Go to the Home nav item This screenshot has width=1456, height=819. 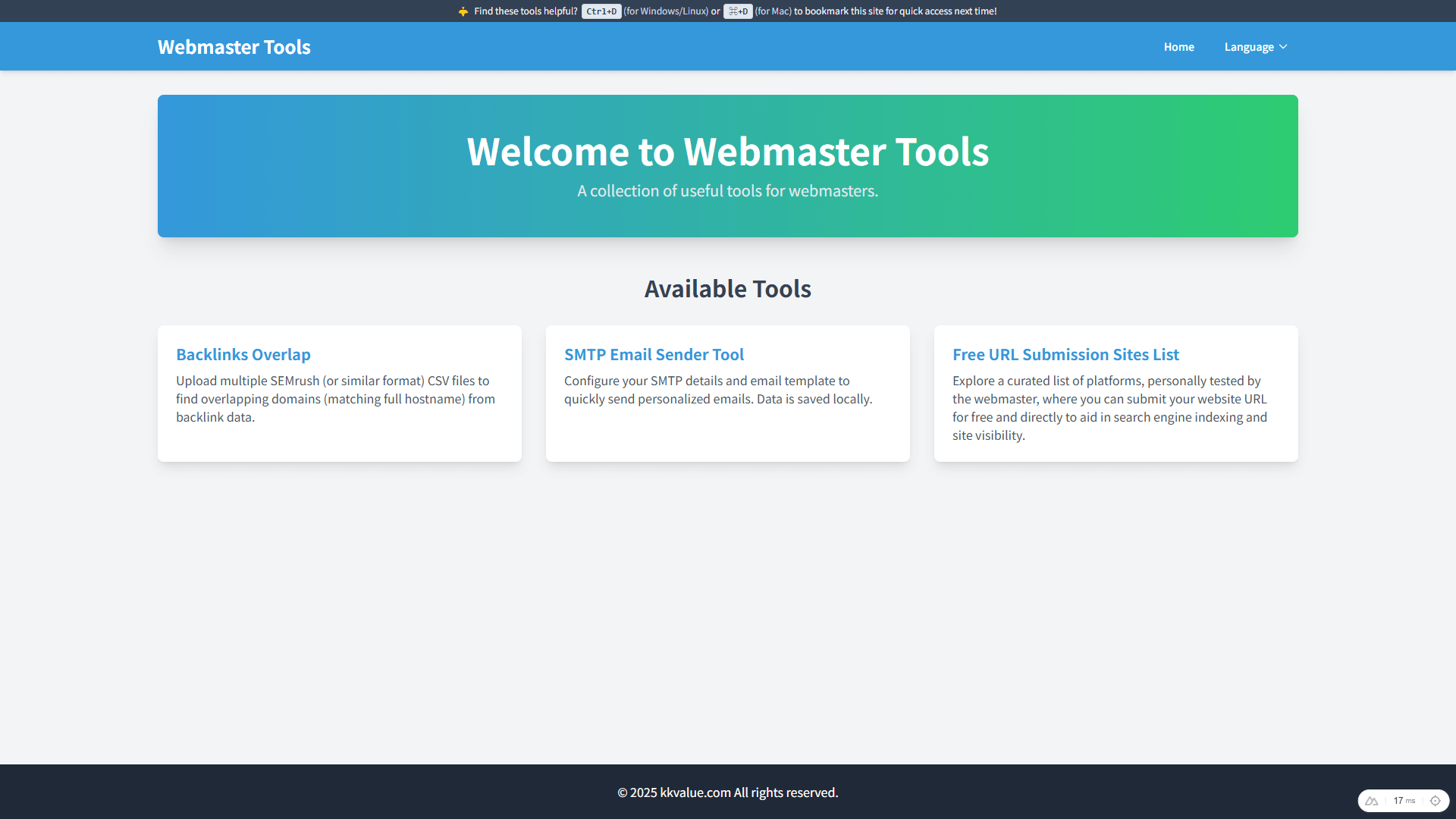point(1178,47)
